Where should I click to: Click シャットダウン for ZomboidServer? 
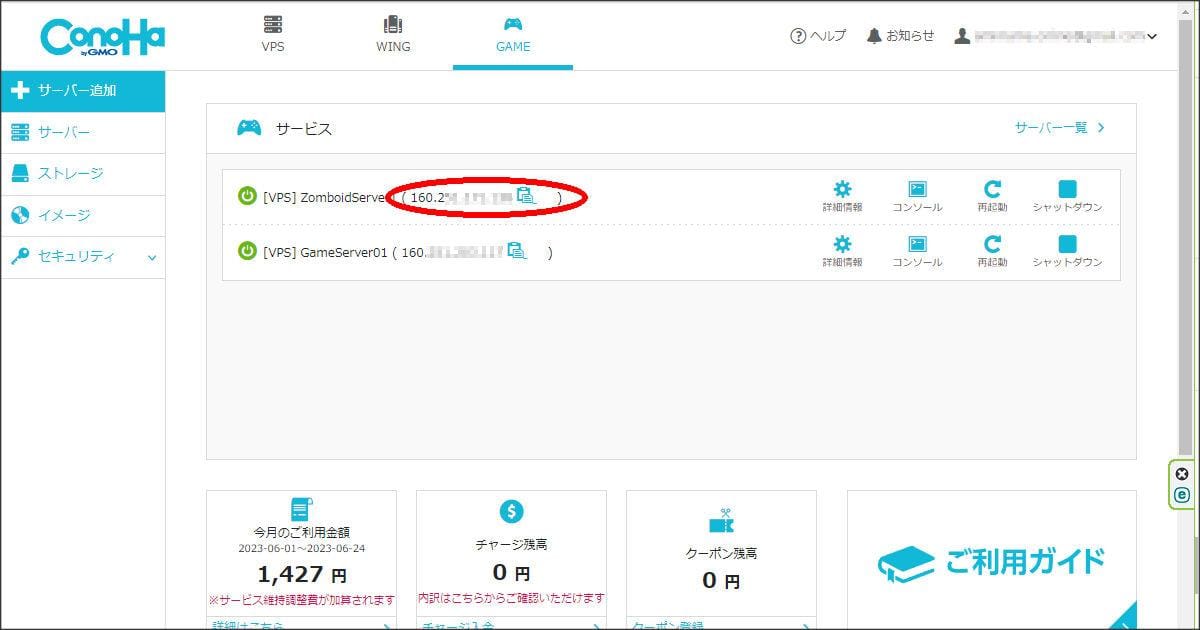(1067, 197)
